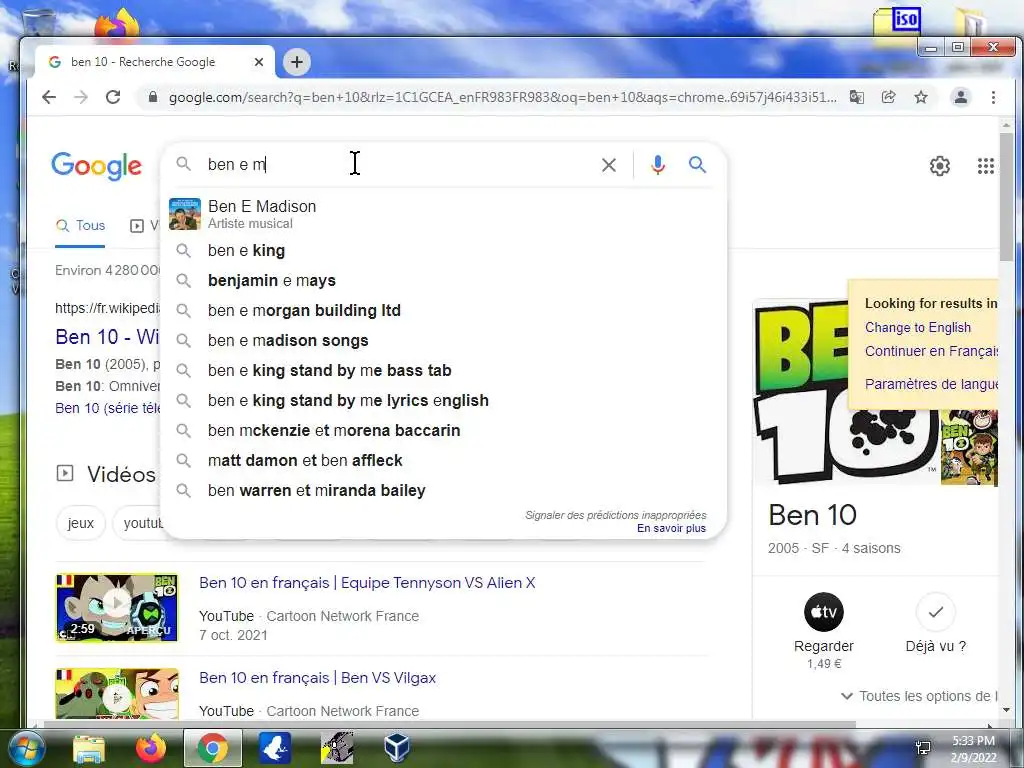The width and height of the screenshot is (1024, 768).
Task: Click the 'En savoir plus' link
Action: click(671, 528)
